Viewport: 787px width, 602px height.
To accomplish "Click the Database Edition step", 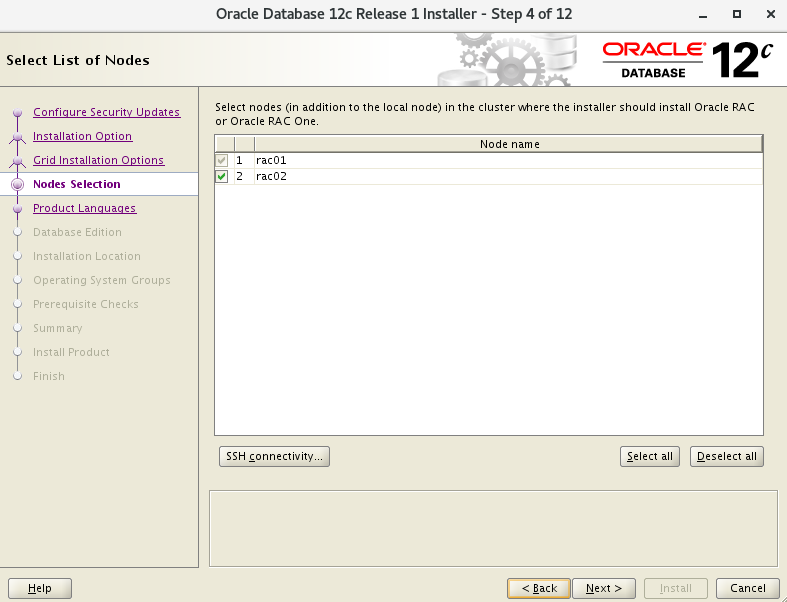I will [77, 232].
